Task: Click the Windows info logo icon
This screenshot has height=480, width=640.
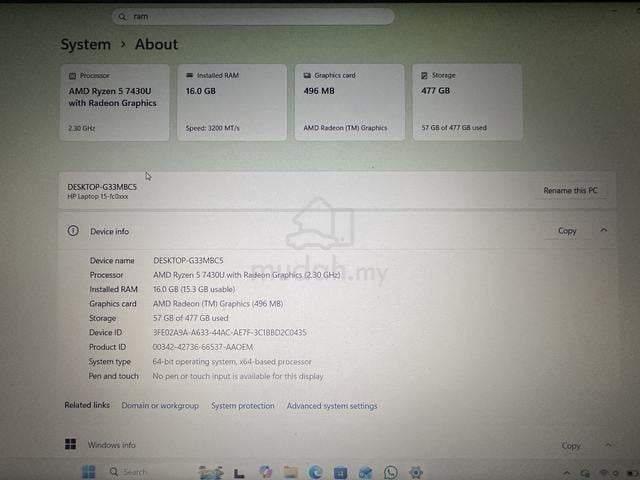Action: (71, 444)
